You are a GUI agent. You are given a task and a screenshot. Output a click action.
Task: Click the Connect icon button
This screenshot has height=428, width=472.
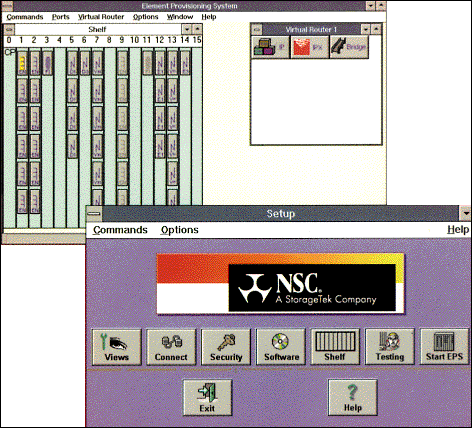click(x=171, y=347)
